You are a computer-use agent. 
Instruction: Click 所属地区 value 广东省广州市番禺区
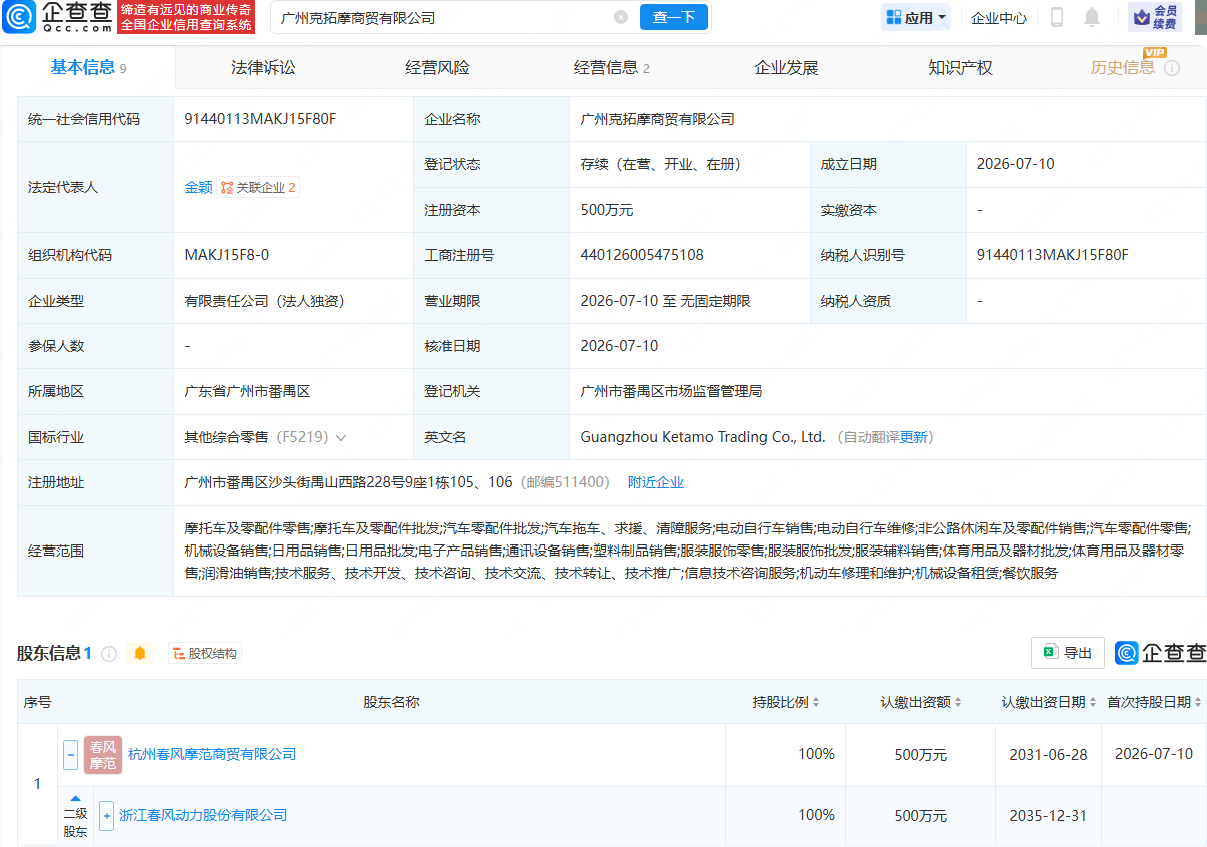pos(247,391)
